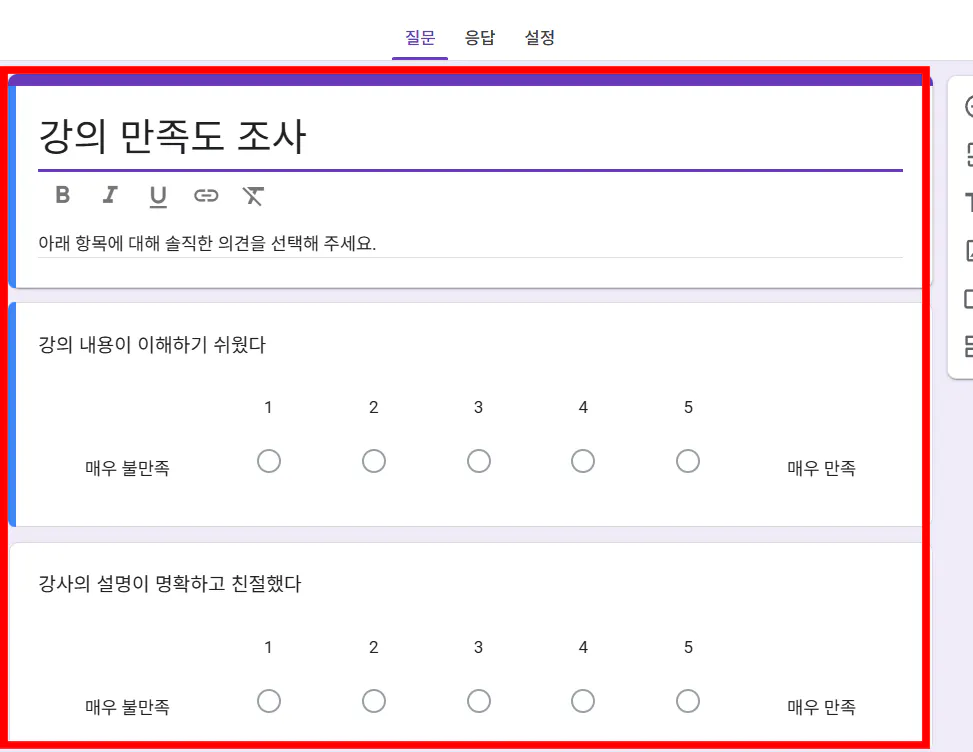Go to the 질문 tab

(420, 38)
